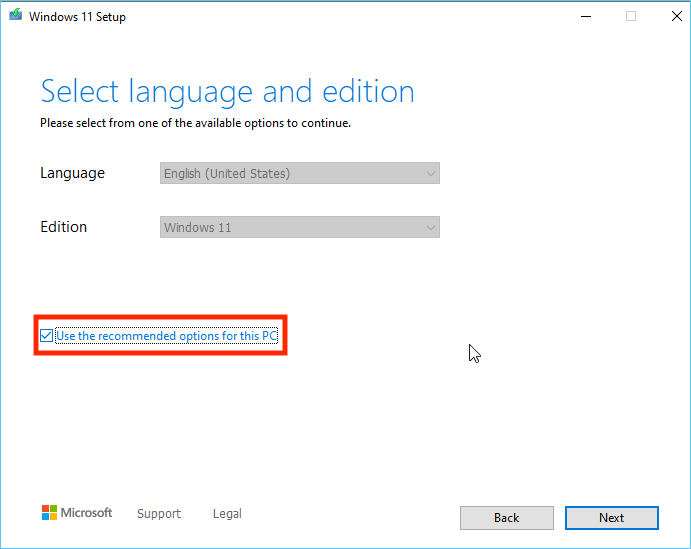Click the 'Language' field label
Viewport: 691px width, 549px height.
[x=72, y=173]
